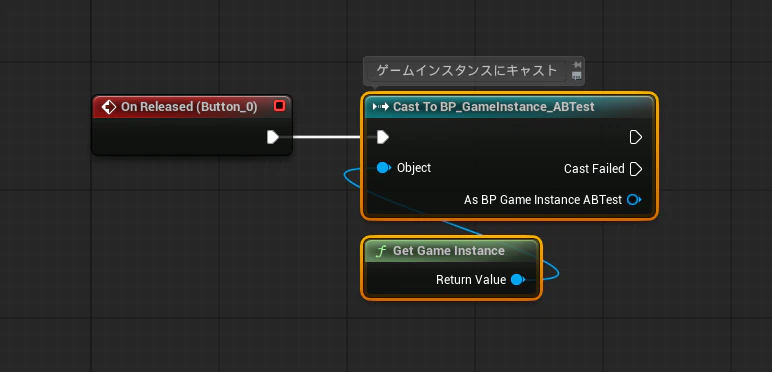Toggle comment bubble visibility icon below the pin
The height and width of the screenshot is (372, 772).
[x=577, y=76]
